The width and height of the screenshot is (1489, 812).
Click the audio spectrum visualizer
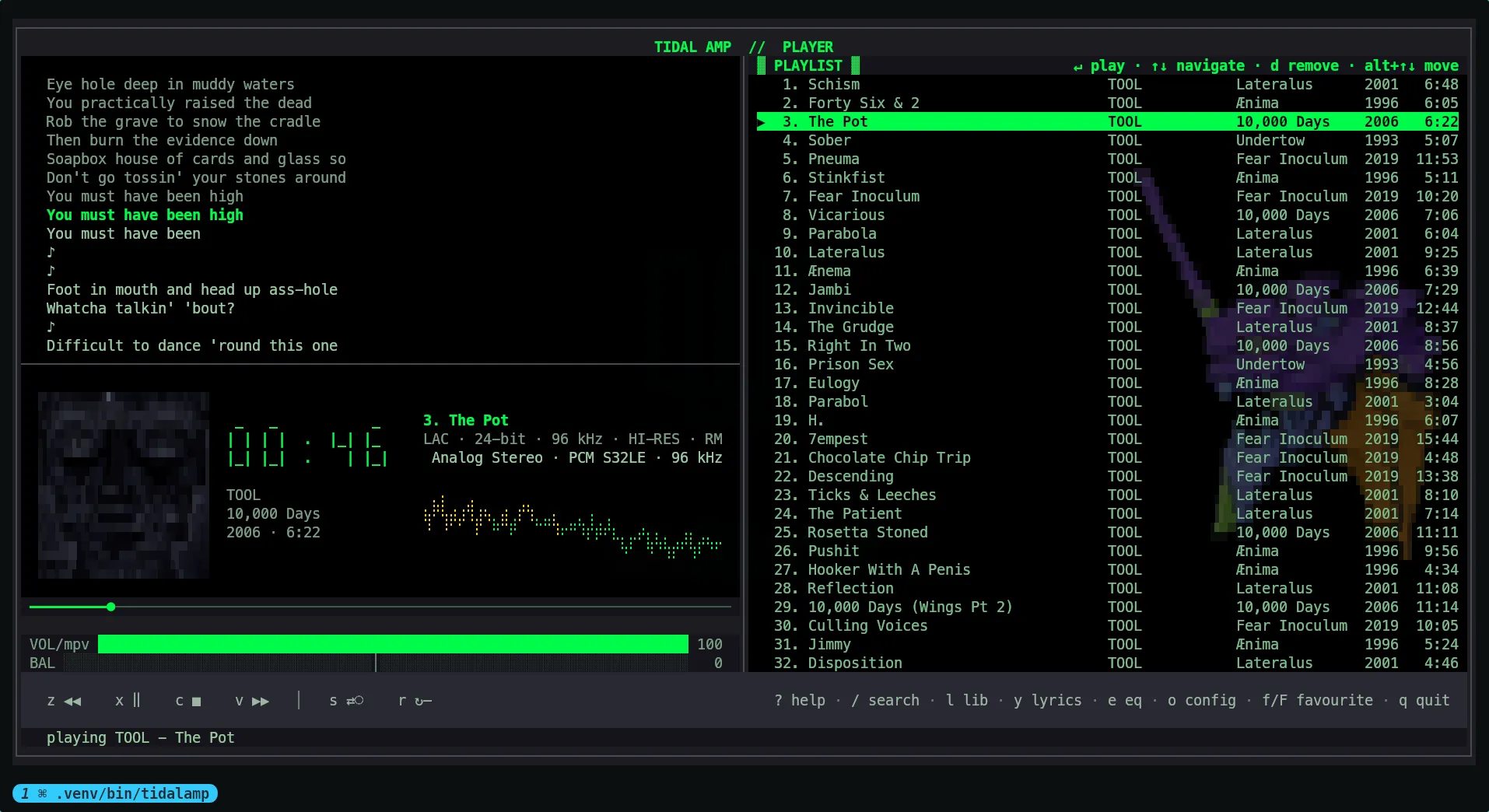click(573, 527)
